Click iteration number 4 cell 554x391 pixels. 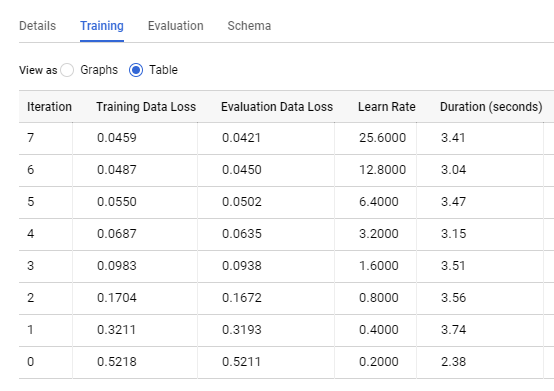(x=31, y=233)
